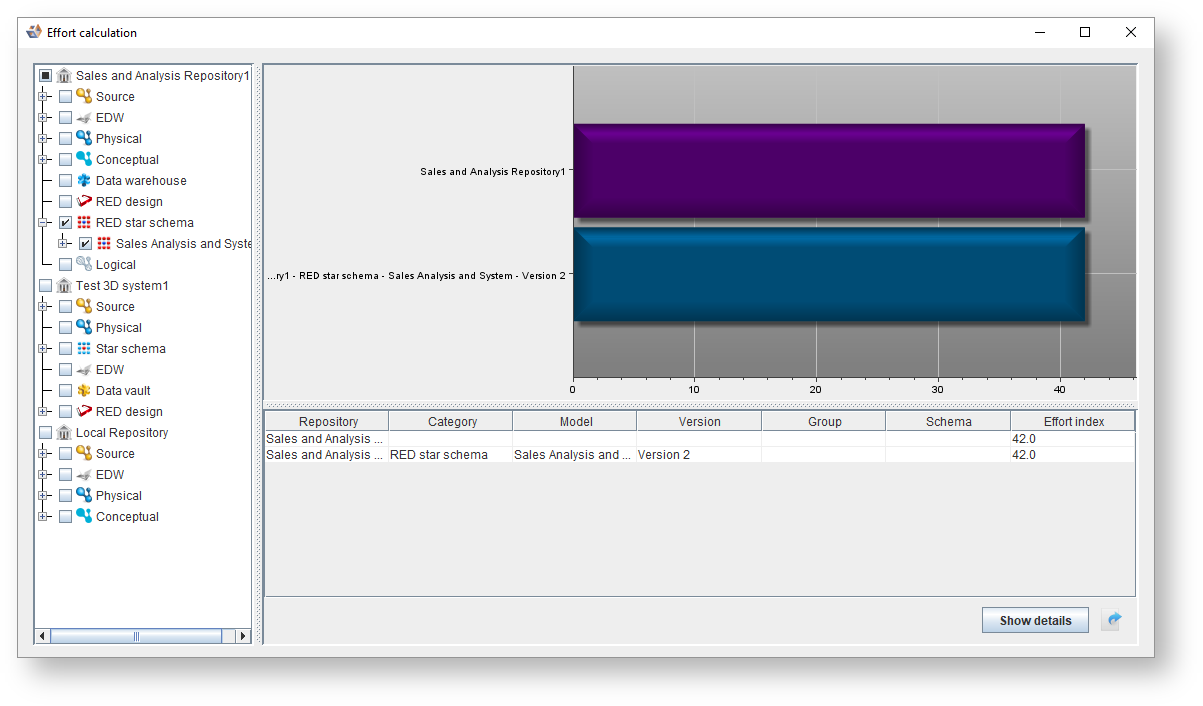The width and height of the screenshot is (1203, 706).
Task: Select the Physical tree item under Local Repository
Action: 119,496
